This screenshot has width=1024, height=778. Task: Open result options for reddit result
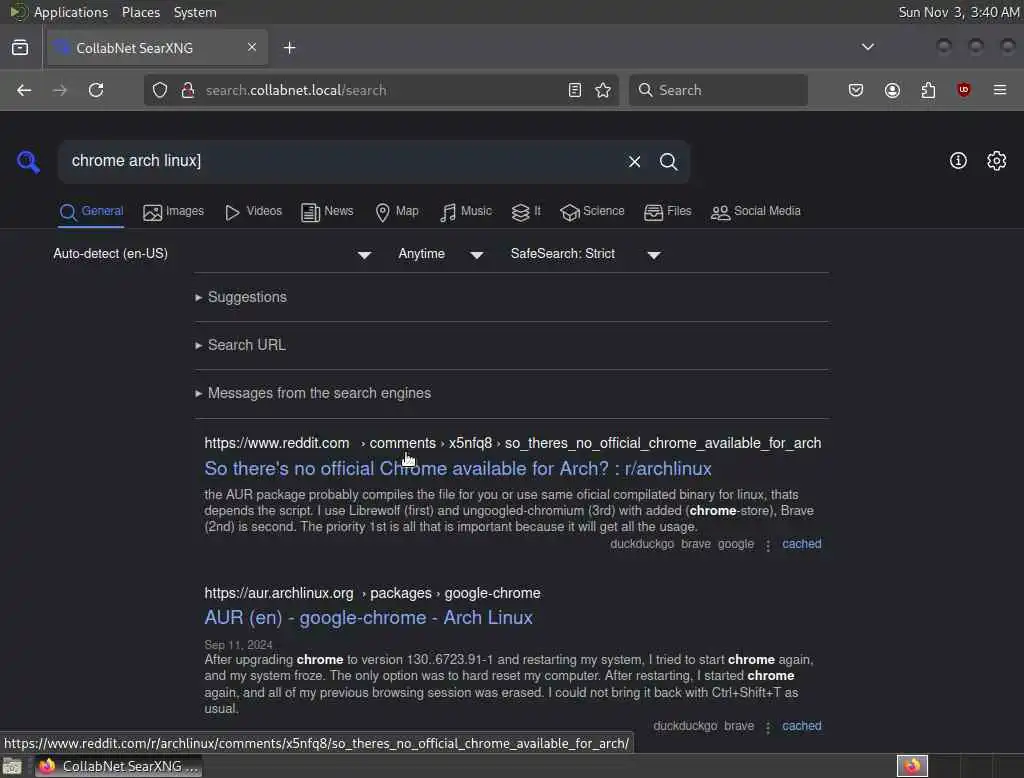(x=768, y=544)
